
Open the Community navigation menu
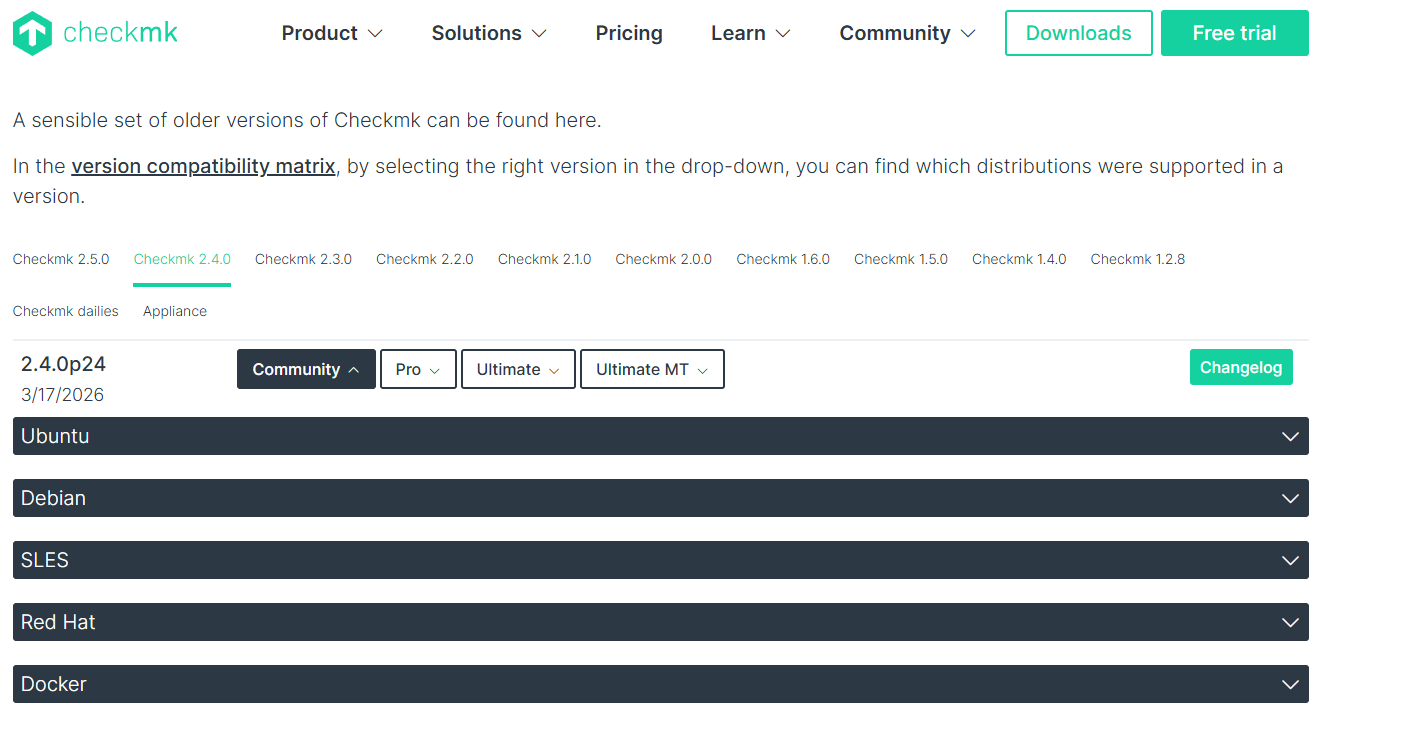click(907, 33)
